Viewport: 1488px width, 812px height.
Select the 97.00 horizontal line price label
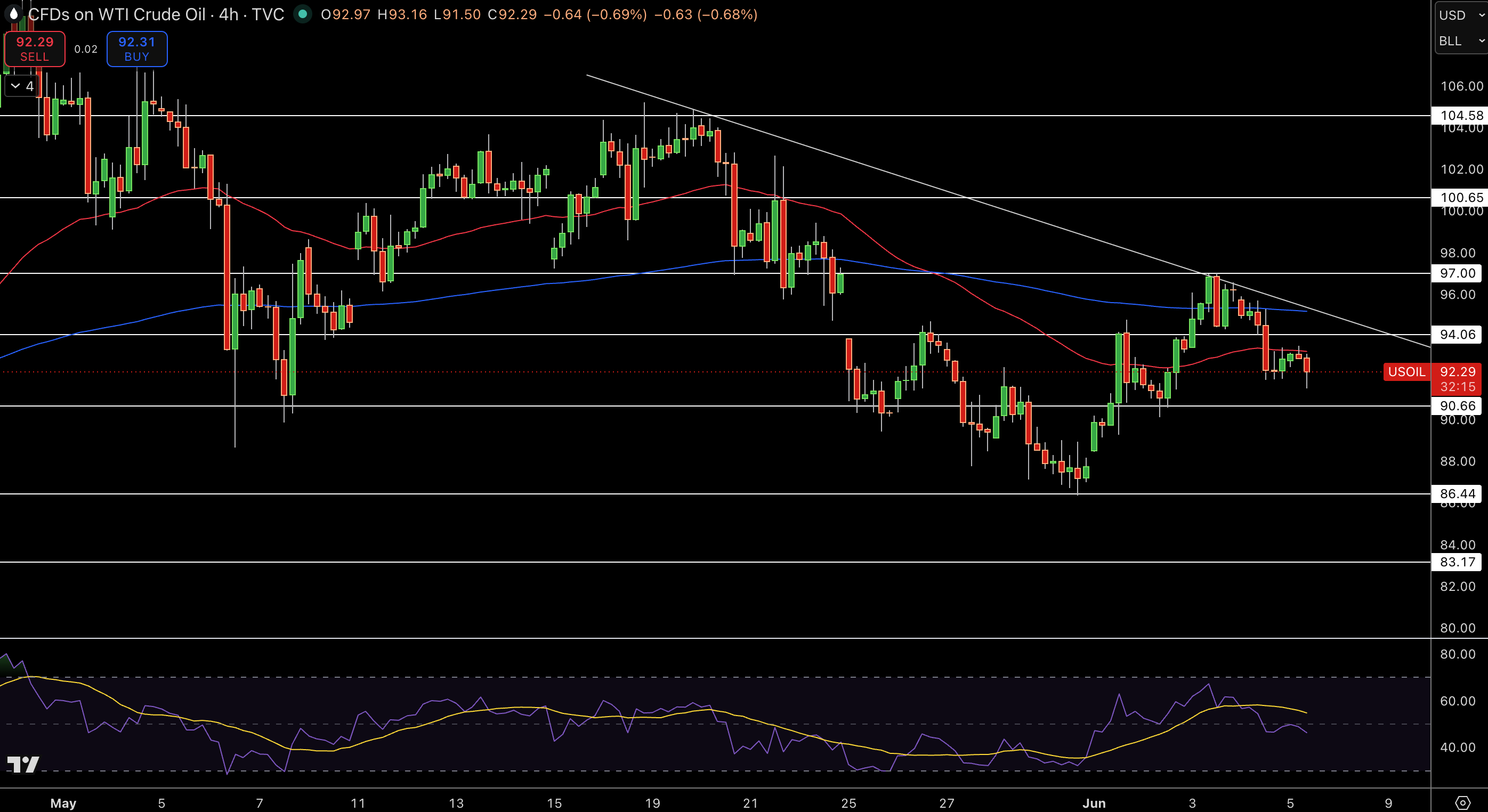[1457, 273]
